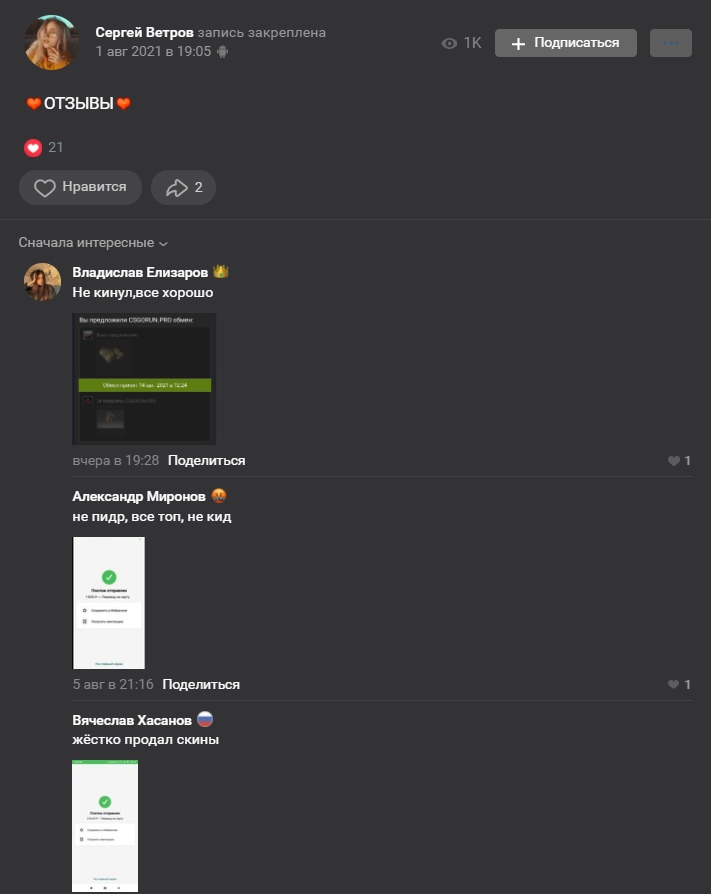This screenshot has height=894, width=711.
Task: Open Александр Миронов's payment screenshot thumbnail
Action: tap(109, 603)
